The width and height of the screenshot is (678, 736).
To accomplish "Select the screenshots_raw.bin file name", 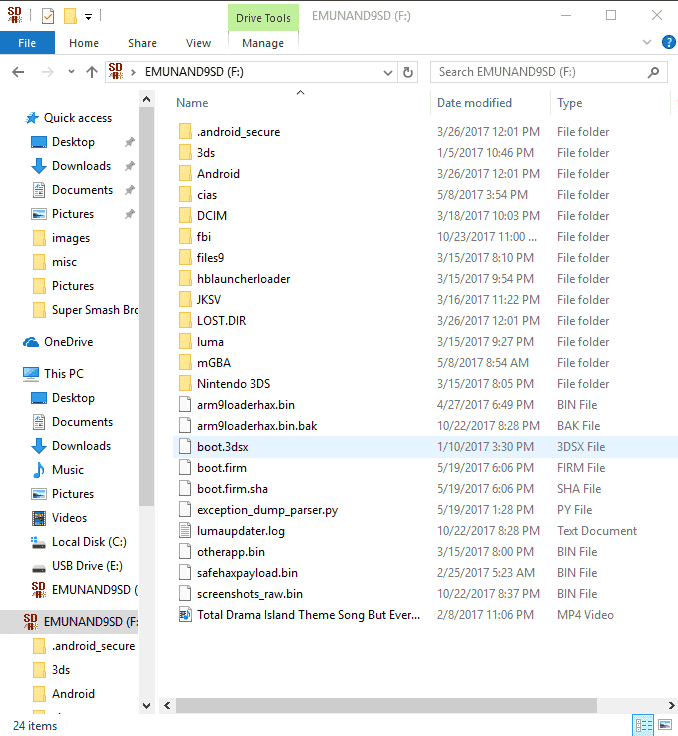I will [x=250, y=594].
